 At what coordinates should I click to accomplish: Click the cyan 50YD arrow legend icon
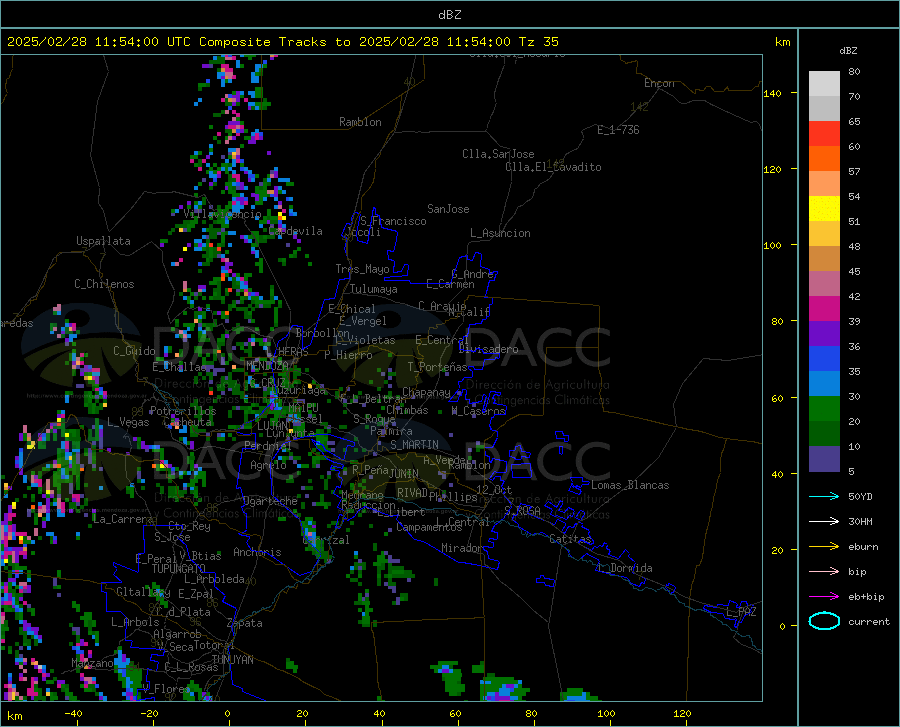click(824, 496)
